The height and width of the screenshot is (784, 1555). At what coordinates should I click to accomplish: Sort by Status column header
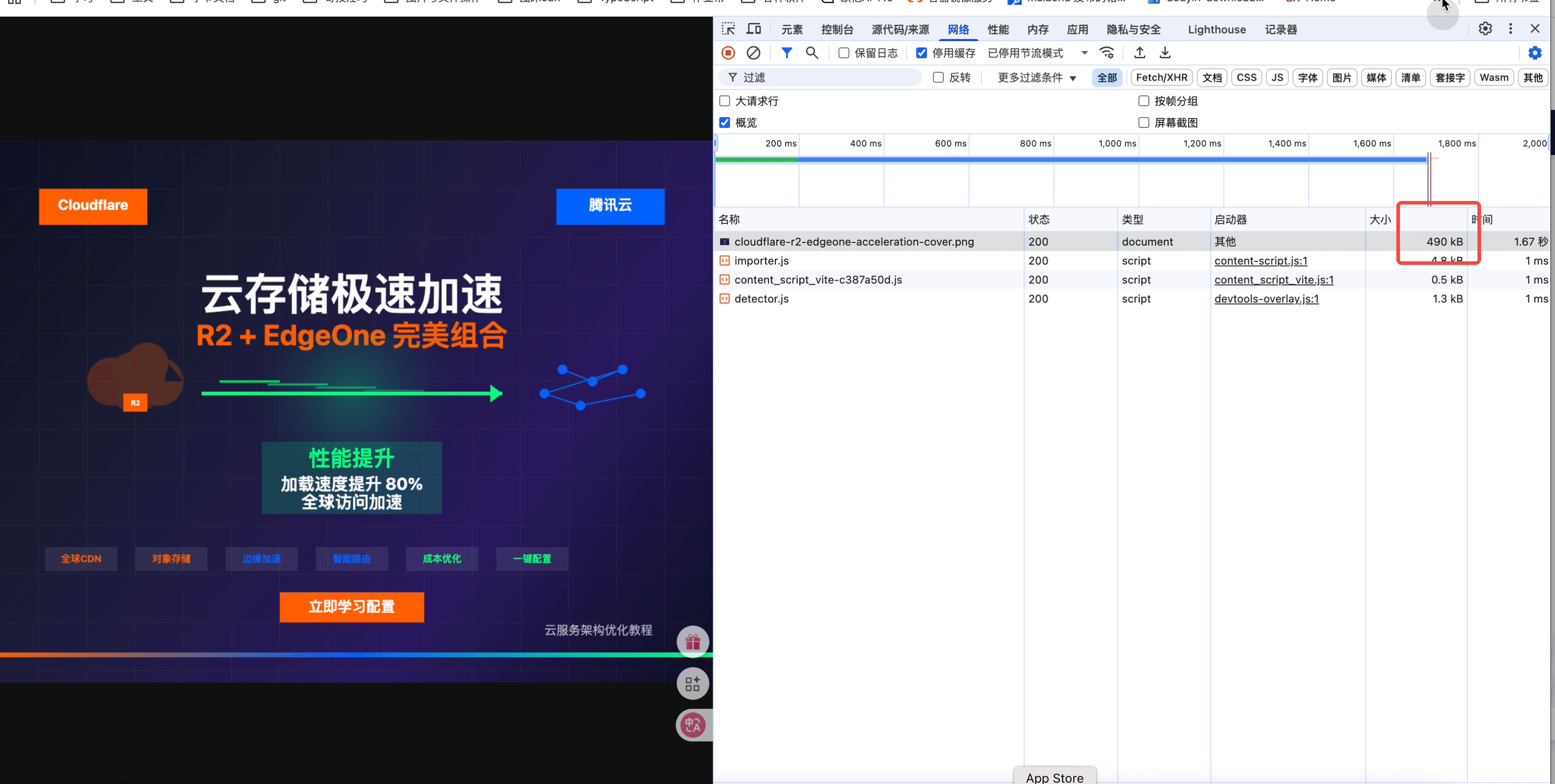click(x=1070, y=220)
